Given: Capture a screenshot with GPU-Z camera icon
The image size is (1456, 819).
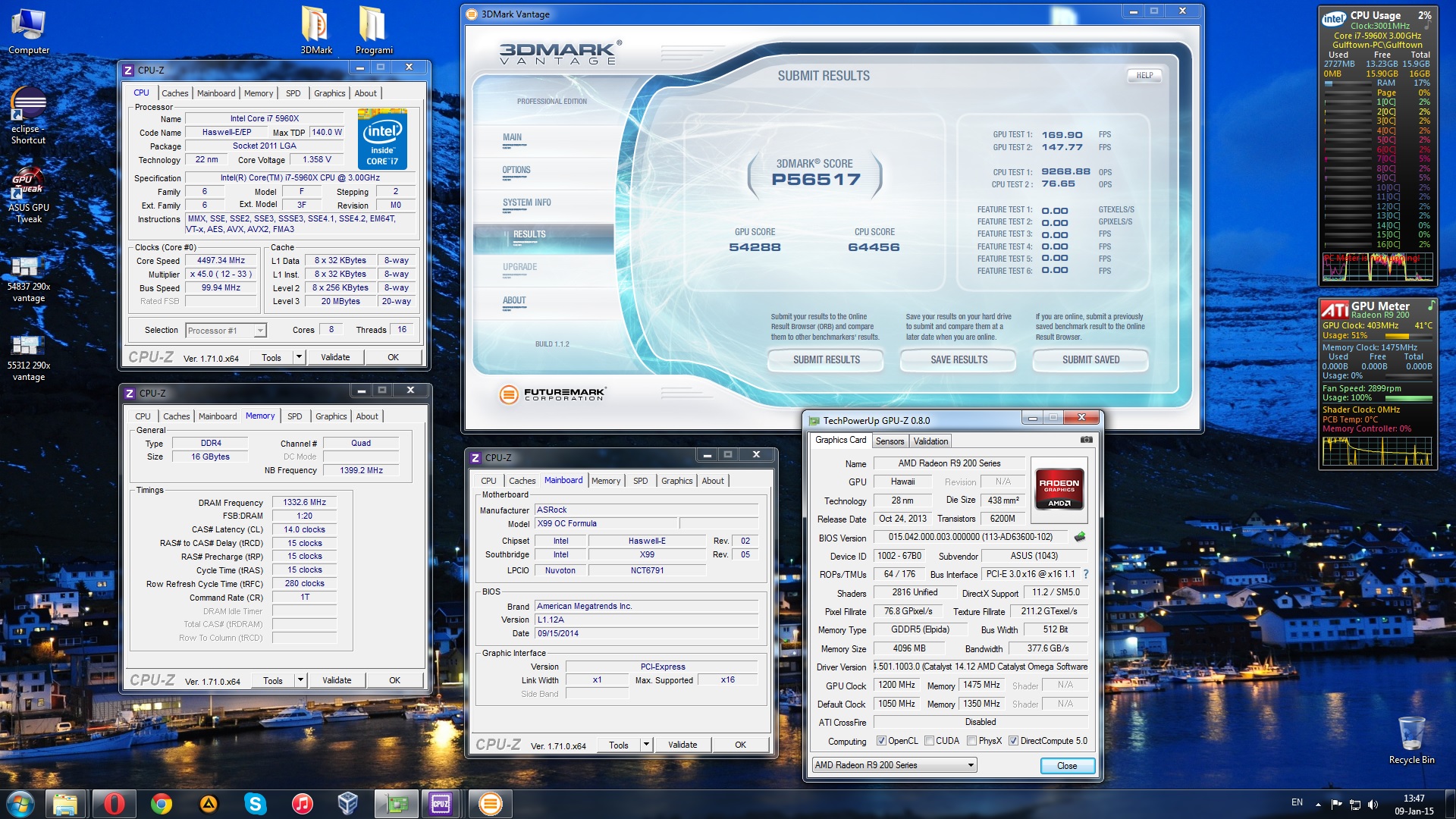Looking at the screenshot, I should [x=1086, y=440].
